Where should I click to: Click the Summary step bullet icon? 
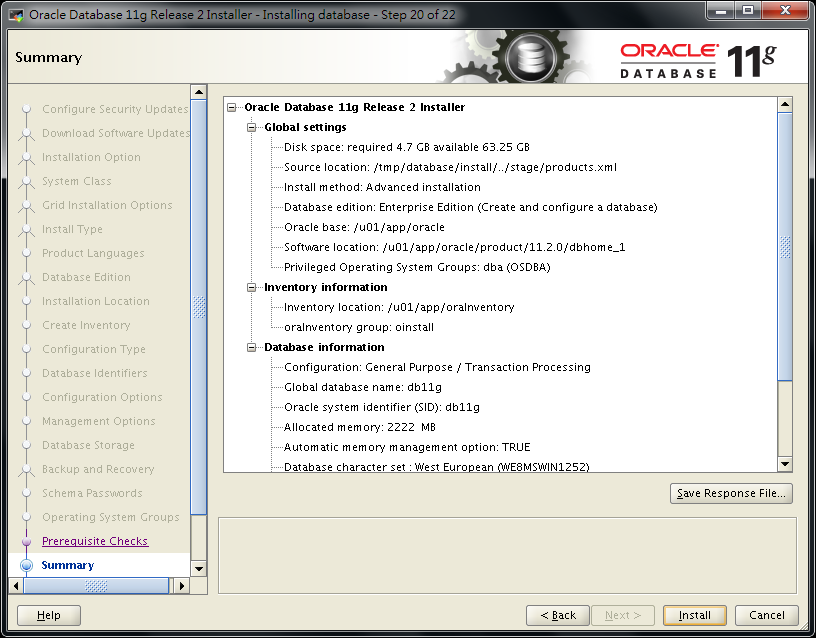click(x=26, y=565)
